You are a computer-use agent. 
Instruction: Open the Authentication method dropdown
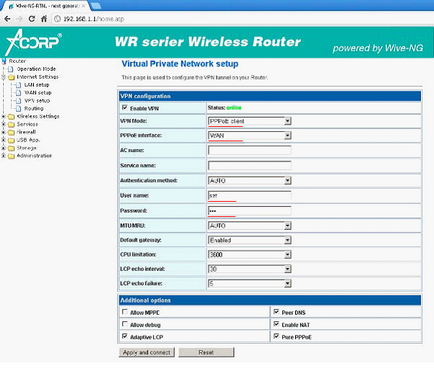(x=249, y=181)
